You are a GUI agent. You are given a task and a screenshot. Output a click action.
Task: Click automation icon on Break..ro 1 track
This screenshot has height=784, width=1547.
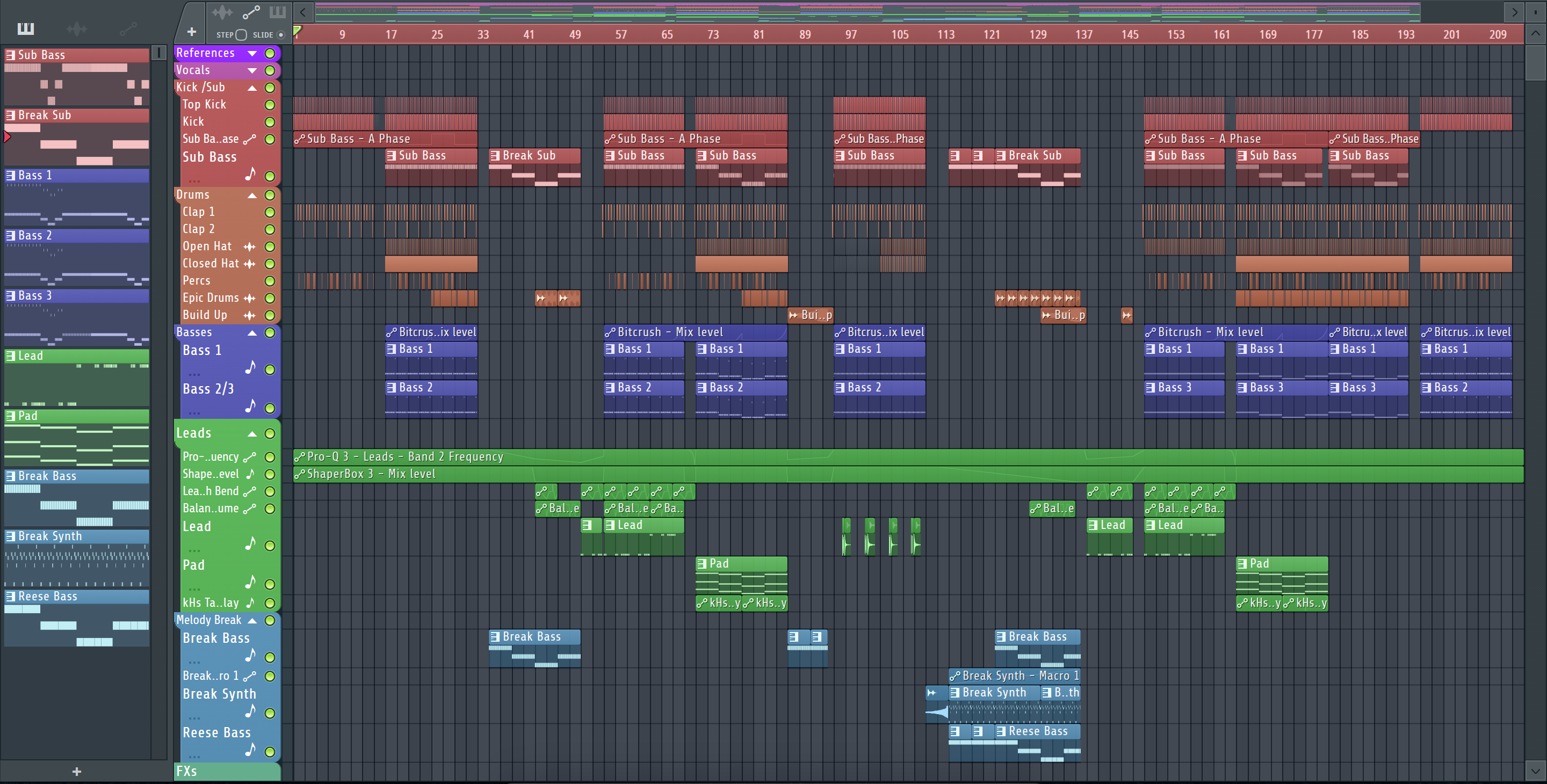click(250, 676)
